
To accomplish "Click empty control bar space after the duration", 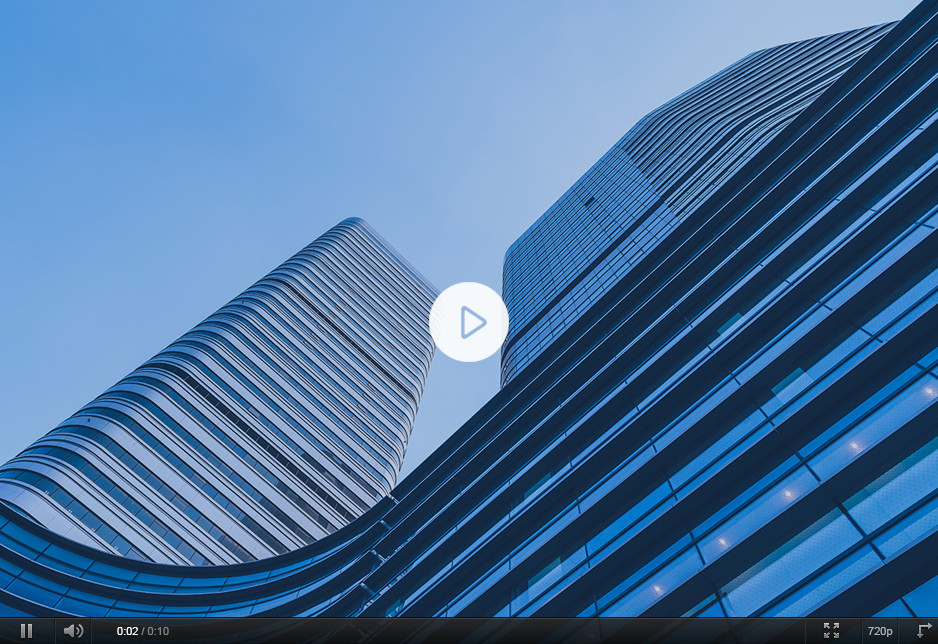I will tap(480, 631).
